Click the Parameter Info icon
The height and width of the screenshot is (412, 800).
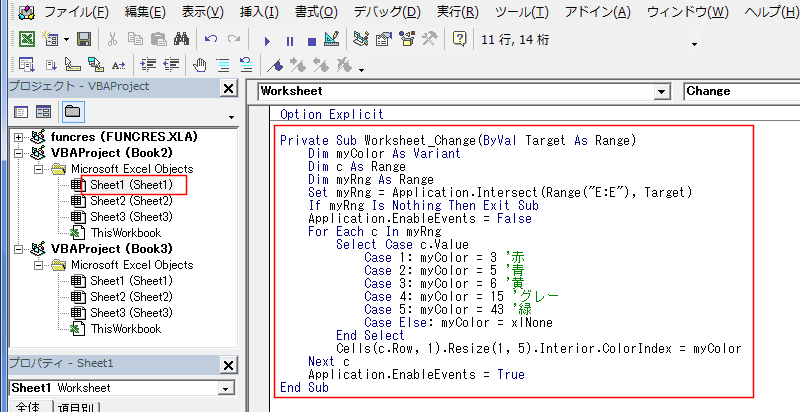click(96, 65)
